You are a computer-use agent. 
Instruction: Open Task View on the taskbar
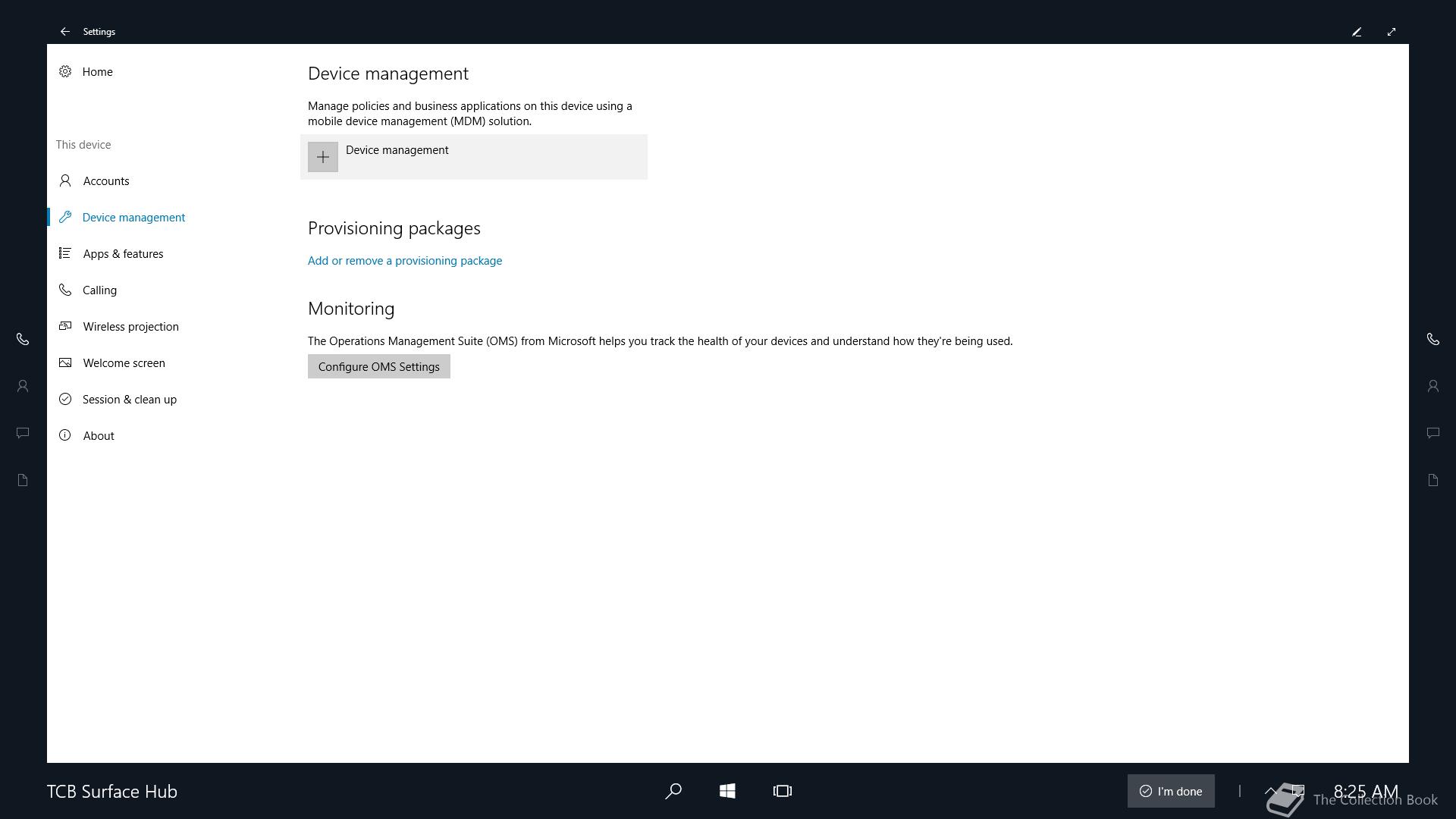783,791
